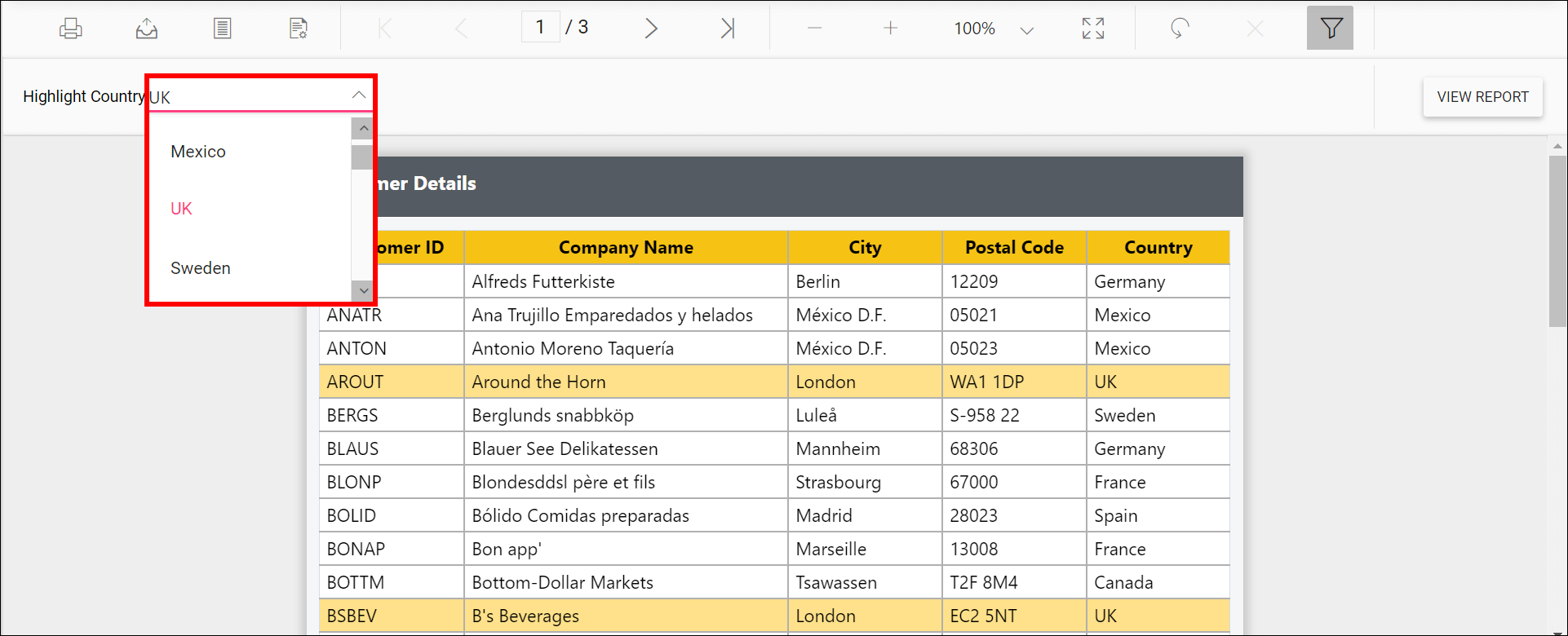
Task: Click the Tsawassen city cell
Action: tap(865, 582)
